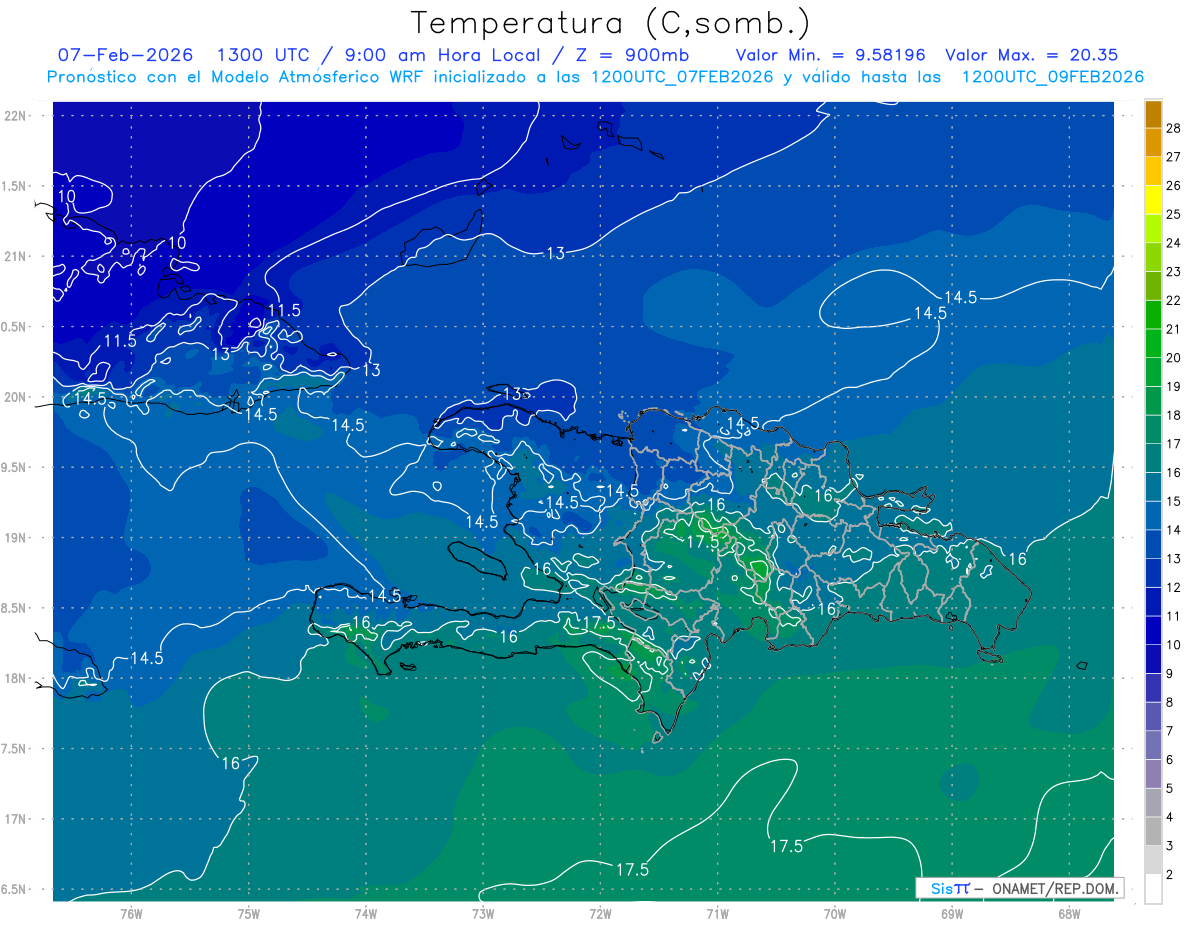
Task: Pick blue legend swatch between 13 and 14
Action: [1153, 544]
